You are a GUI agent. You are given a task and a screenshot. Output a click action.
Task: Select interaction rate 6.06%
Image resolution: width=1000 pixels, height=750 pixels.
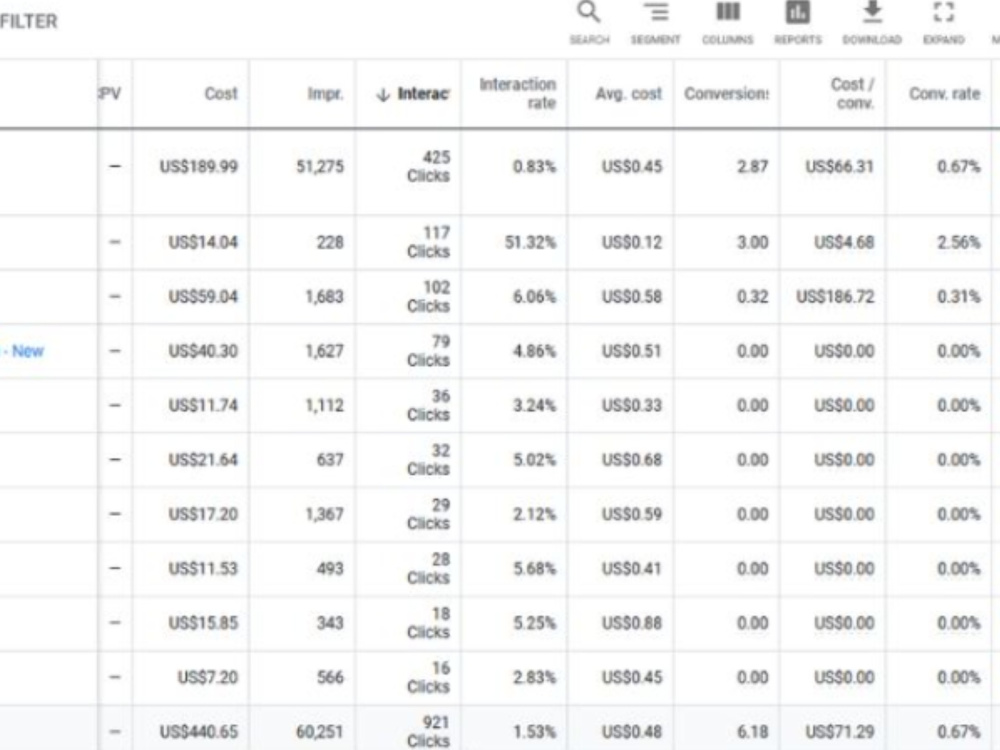tap(534, 297)
